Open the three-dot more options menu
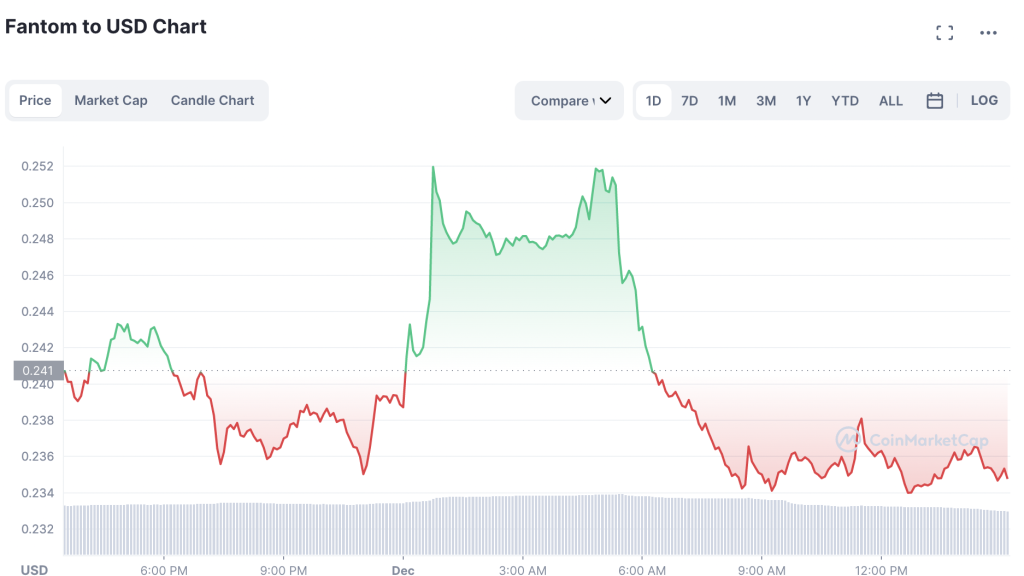This screenshot has height=576, width=1024. coord(988,33)
